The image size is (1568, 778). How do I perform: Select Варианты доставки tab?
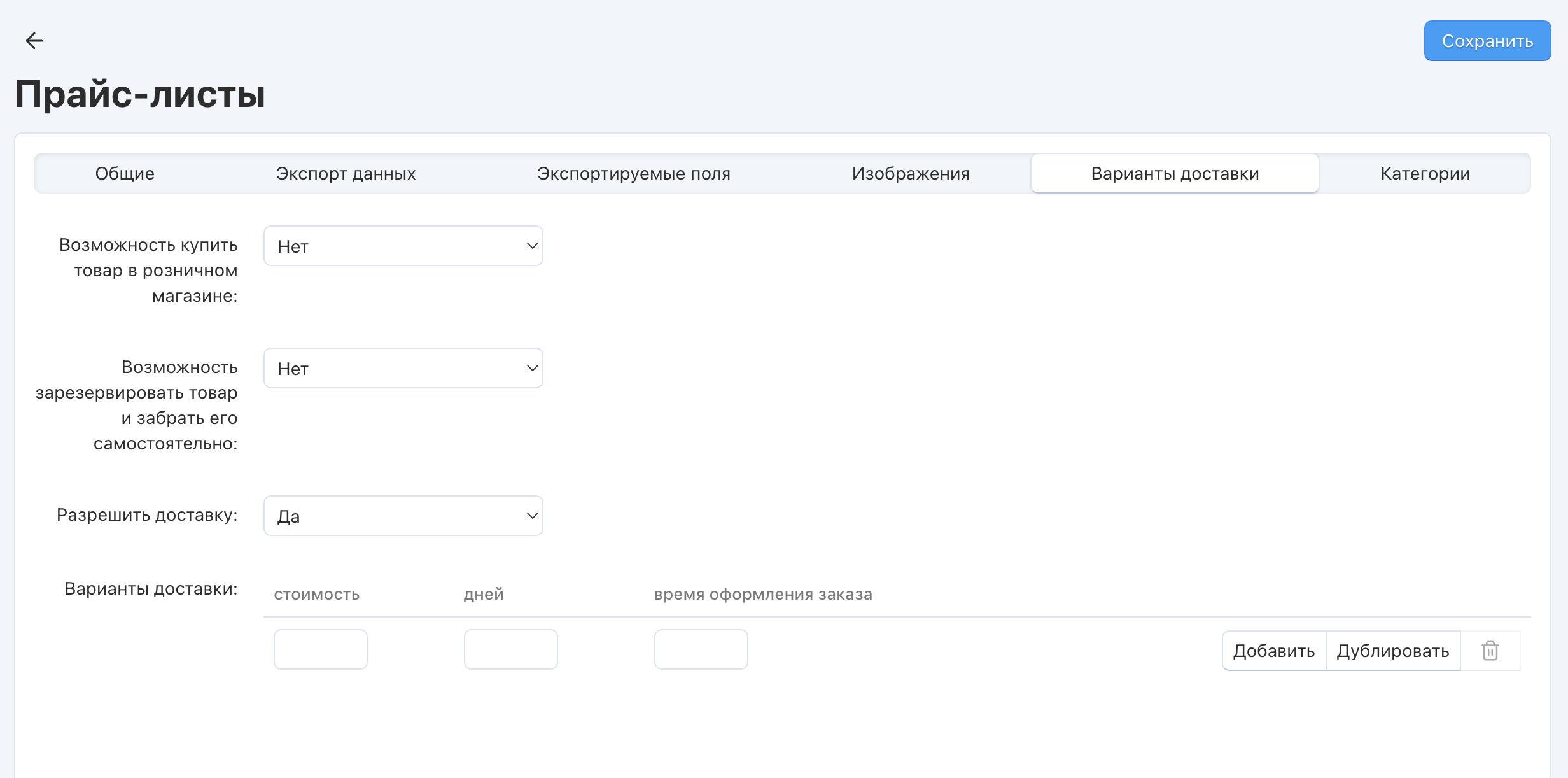click(1174, 173)
